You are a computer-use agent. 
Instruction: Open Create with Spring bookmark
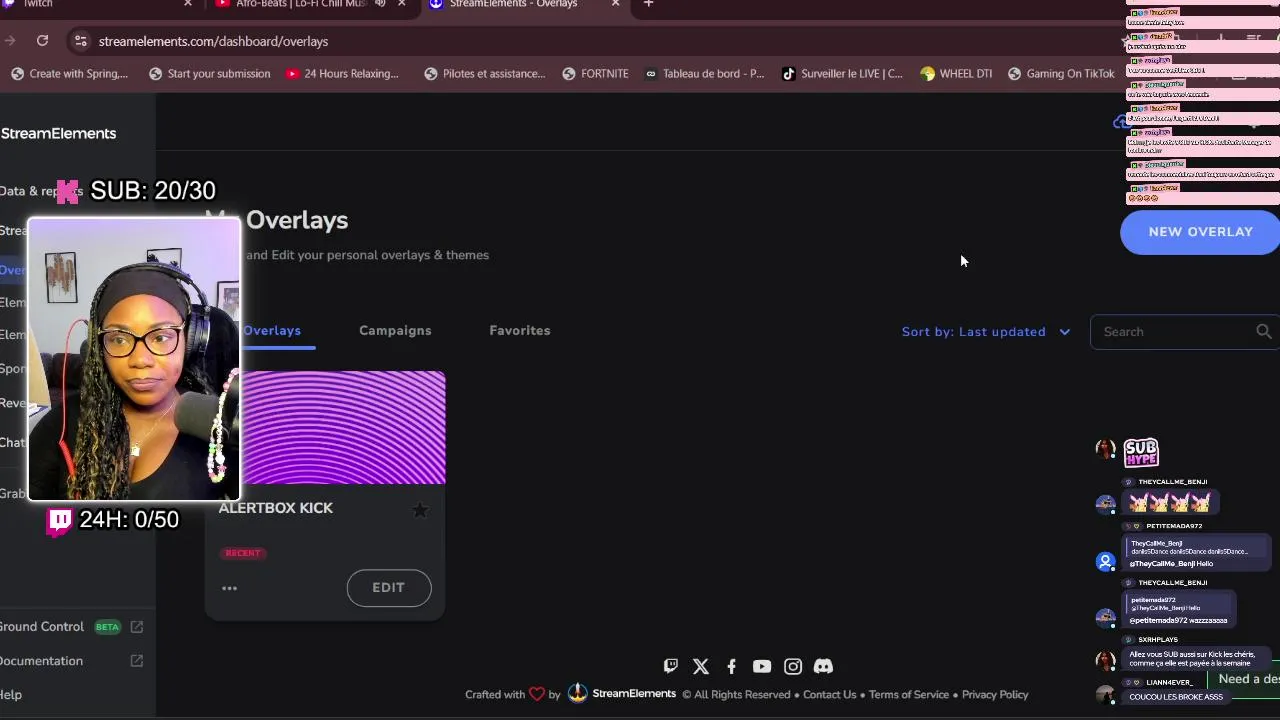(x=69, y=73)
